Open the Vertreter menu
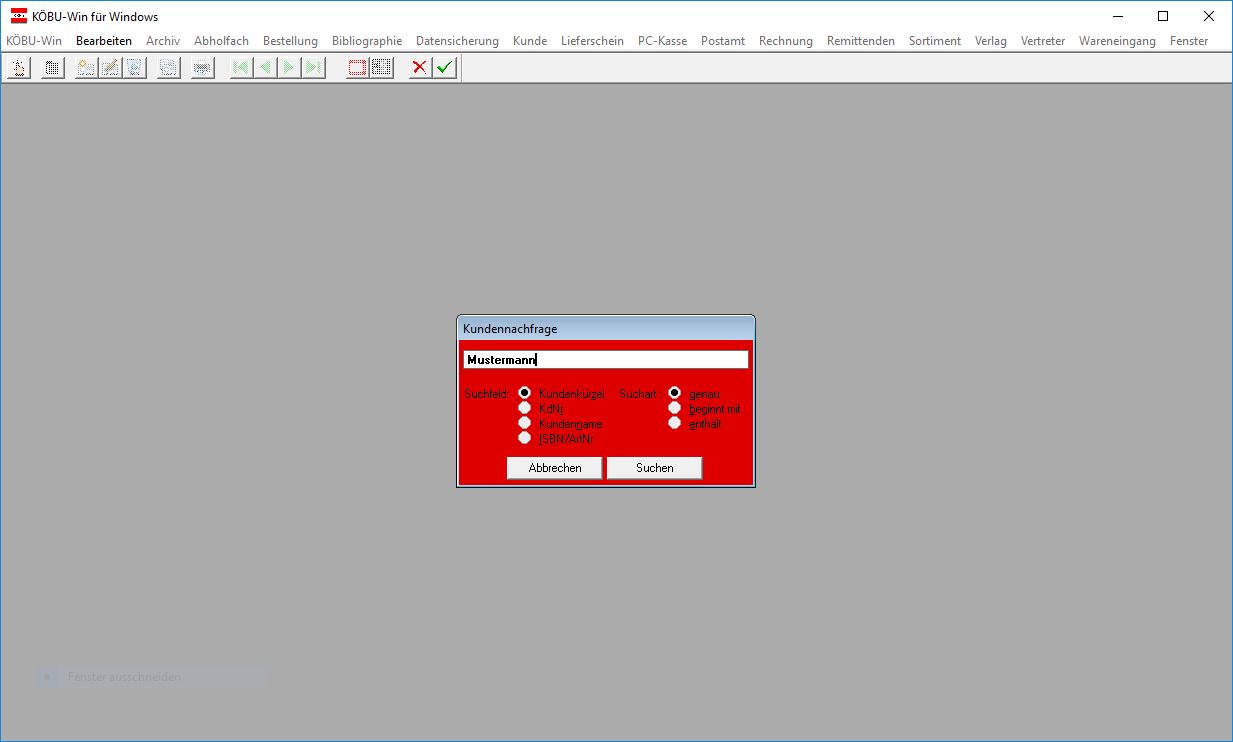Screen dimensions: 1233x742 1043,41
